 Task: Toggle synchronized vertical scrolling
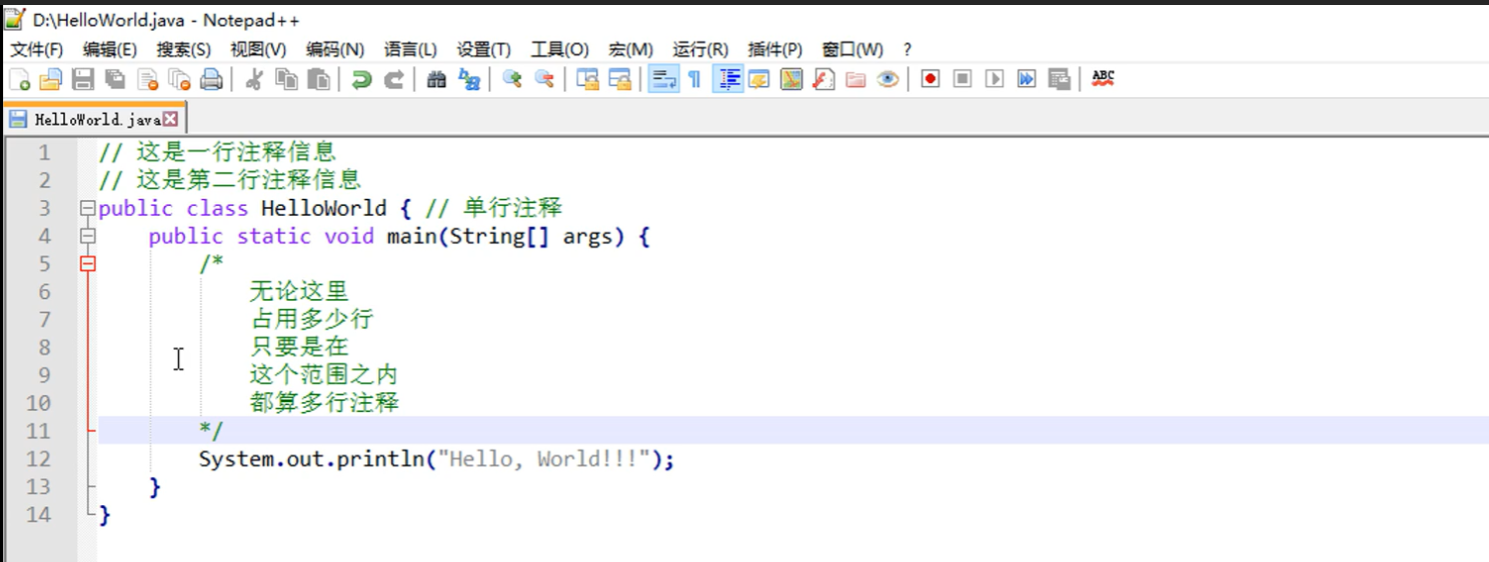click(x=588, y=79)
